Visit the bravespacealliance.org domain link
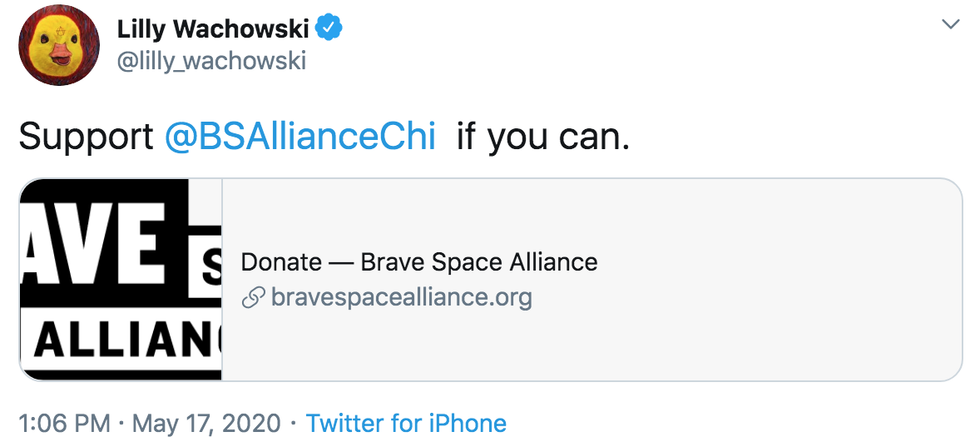Image resolution: width=980 pixels, height=448 pixels. tap(401, 297)
